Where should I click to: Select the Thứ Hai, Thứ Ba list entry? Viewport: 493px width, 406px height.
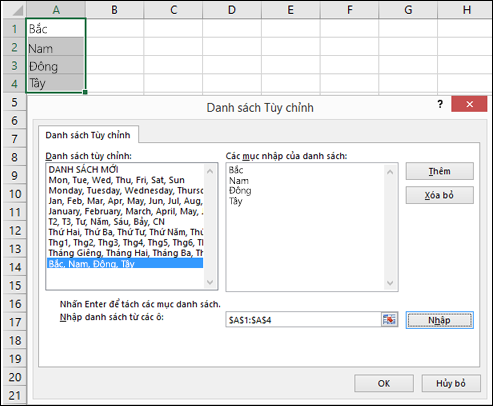tap(125, 232)
